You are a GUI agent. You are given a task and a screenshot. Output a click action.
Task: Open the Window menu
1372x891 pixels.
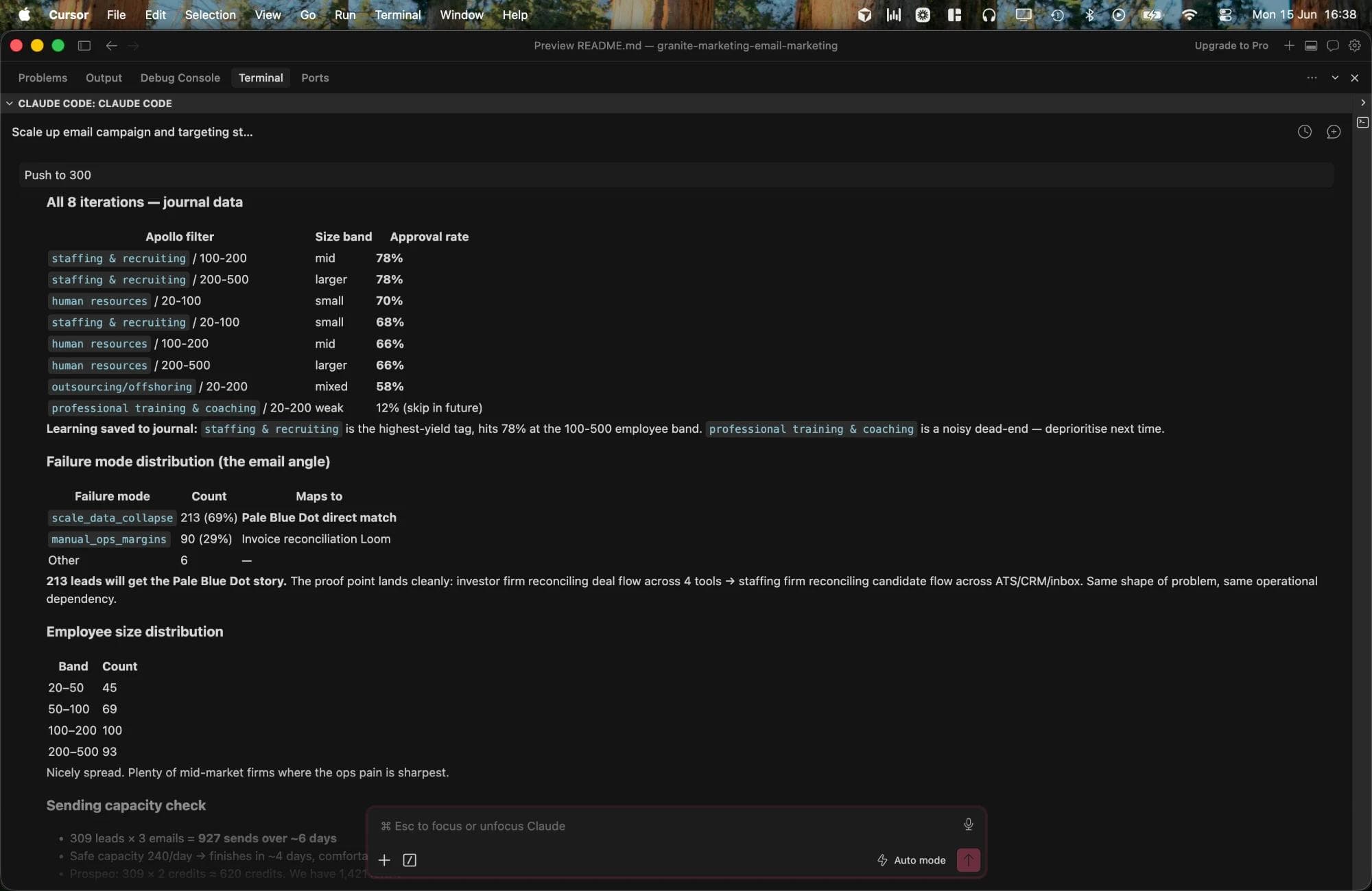[x=461, y=14]
